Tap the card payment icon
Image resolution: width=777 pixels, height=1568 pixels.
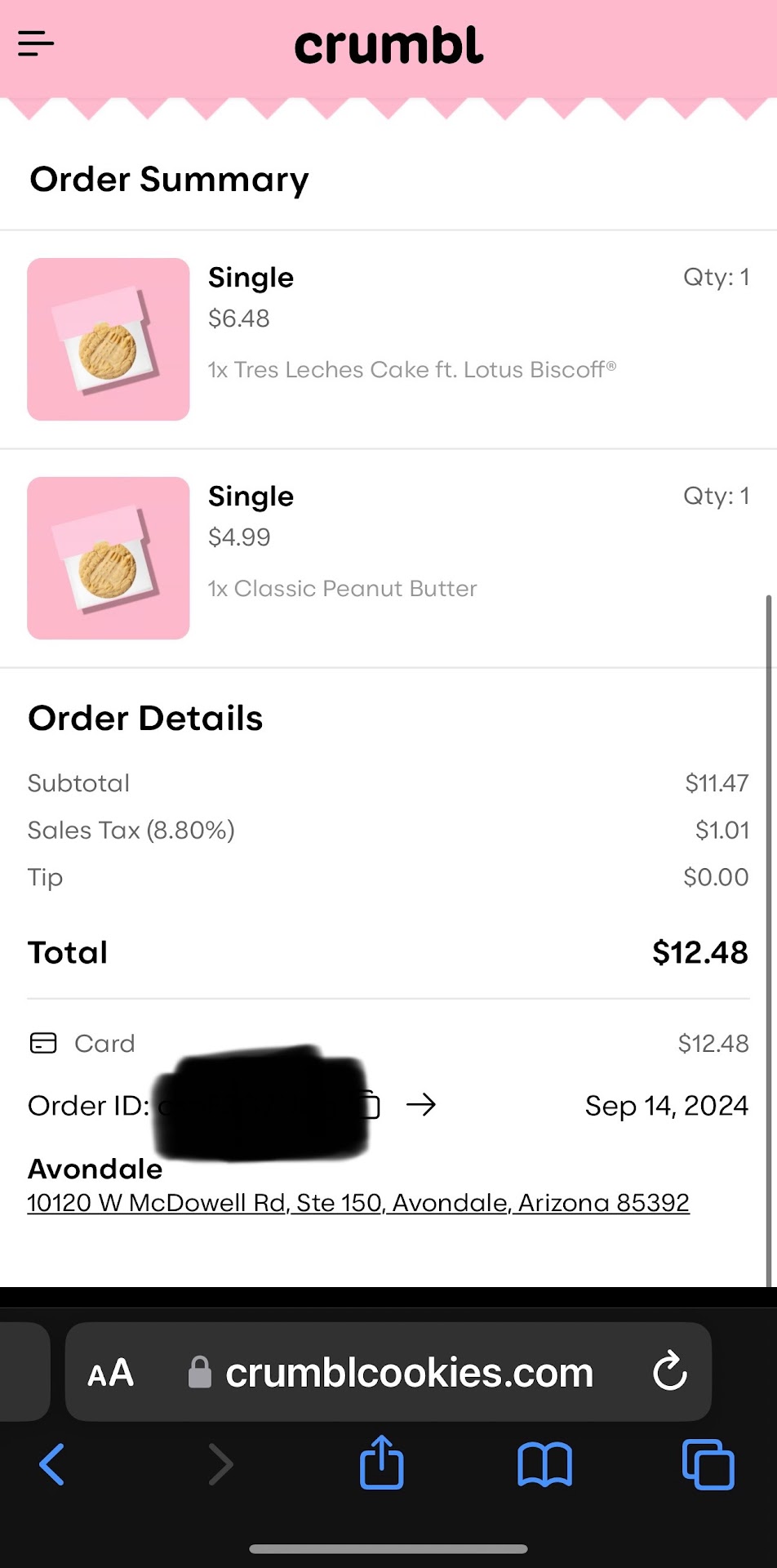(43, 1043)
